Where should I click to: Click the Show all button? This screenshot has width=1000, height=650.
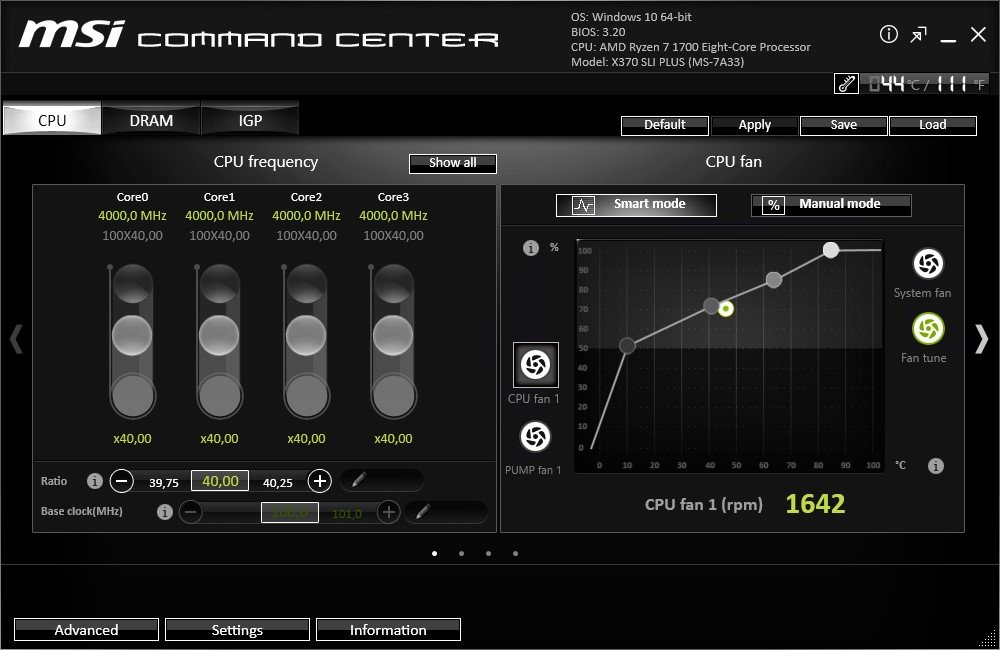pyautogui.click(x=453, y=163)
